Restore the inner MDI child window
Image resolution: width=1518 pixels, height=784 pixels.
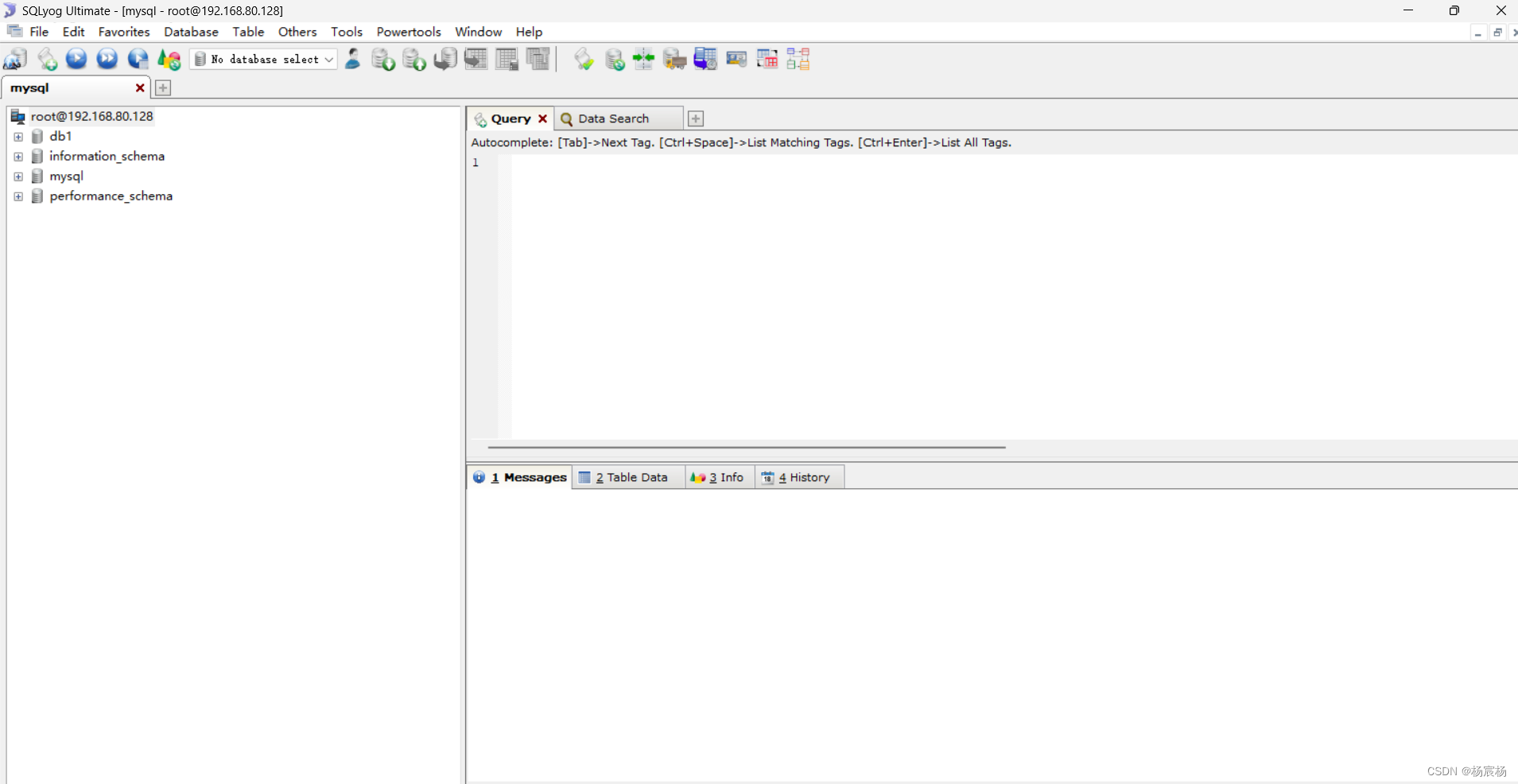(1497, 33)
